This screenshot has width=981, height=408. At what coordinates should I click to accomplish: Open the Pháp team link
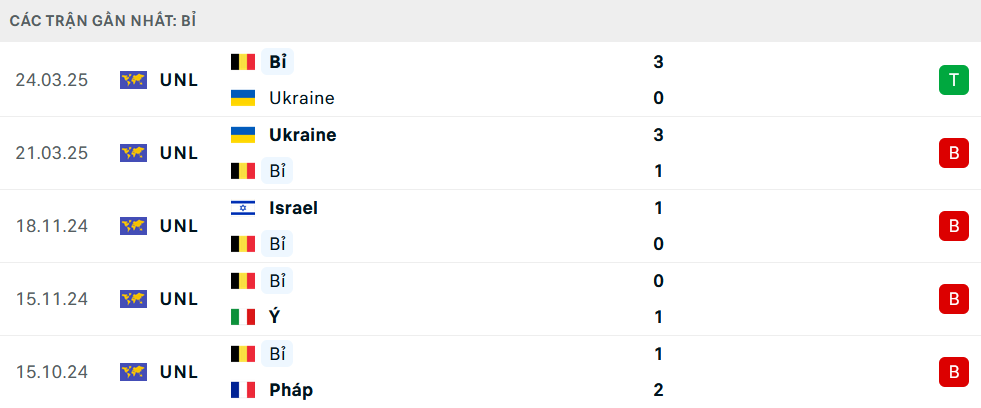(x=291, y=390)
